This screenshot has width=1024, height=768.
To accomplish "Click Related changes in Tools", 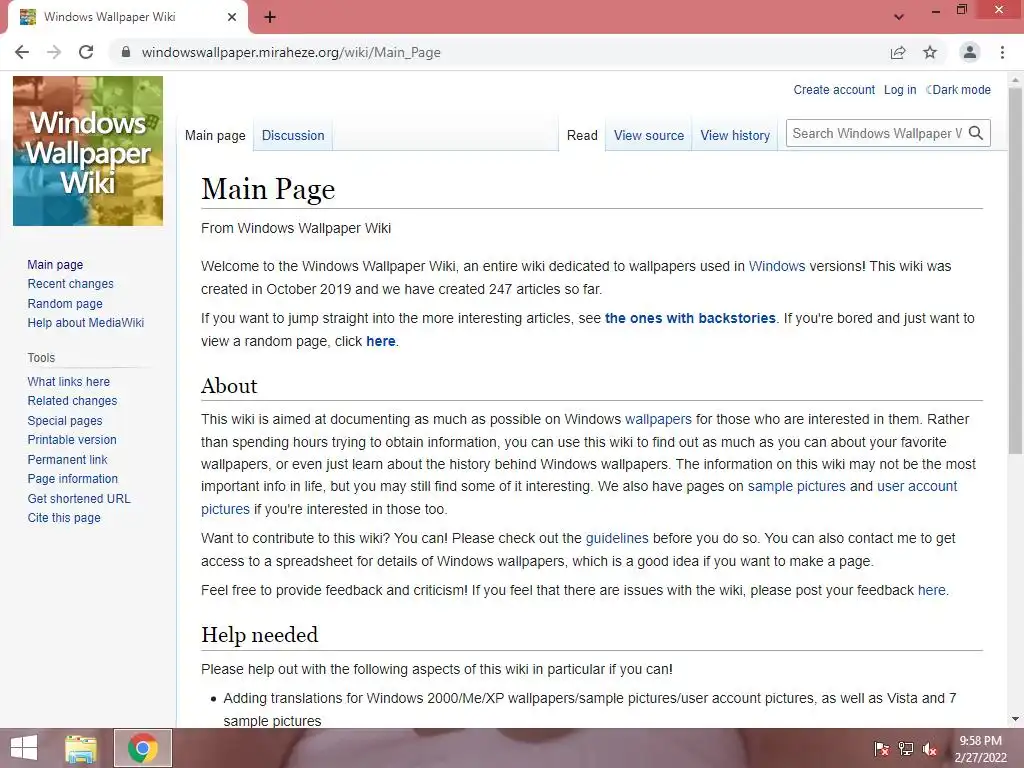I will click(72, 401).
